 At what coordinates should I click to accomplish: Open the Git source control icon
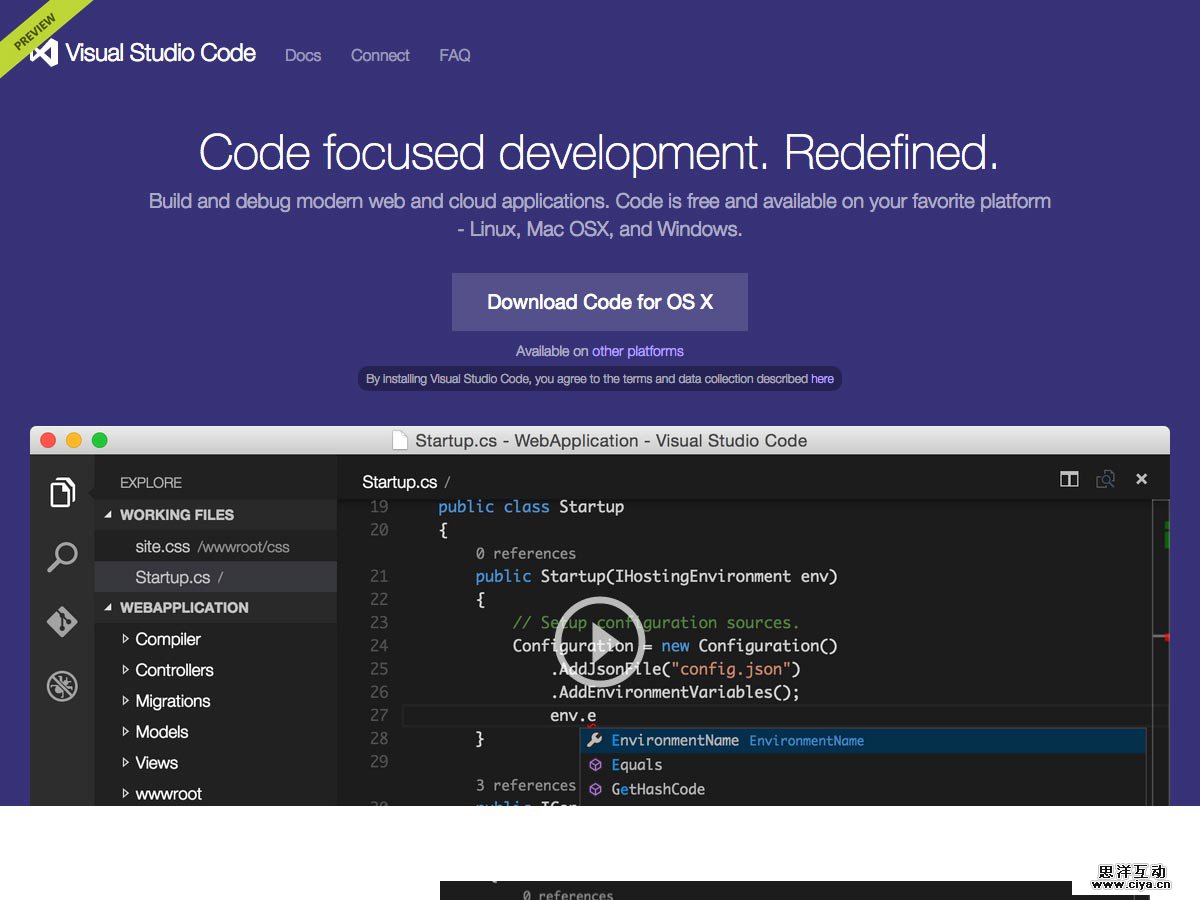coord(62,621)
